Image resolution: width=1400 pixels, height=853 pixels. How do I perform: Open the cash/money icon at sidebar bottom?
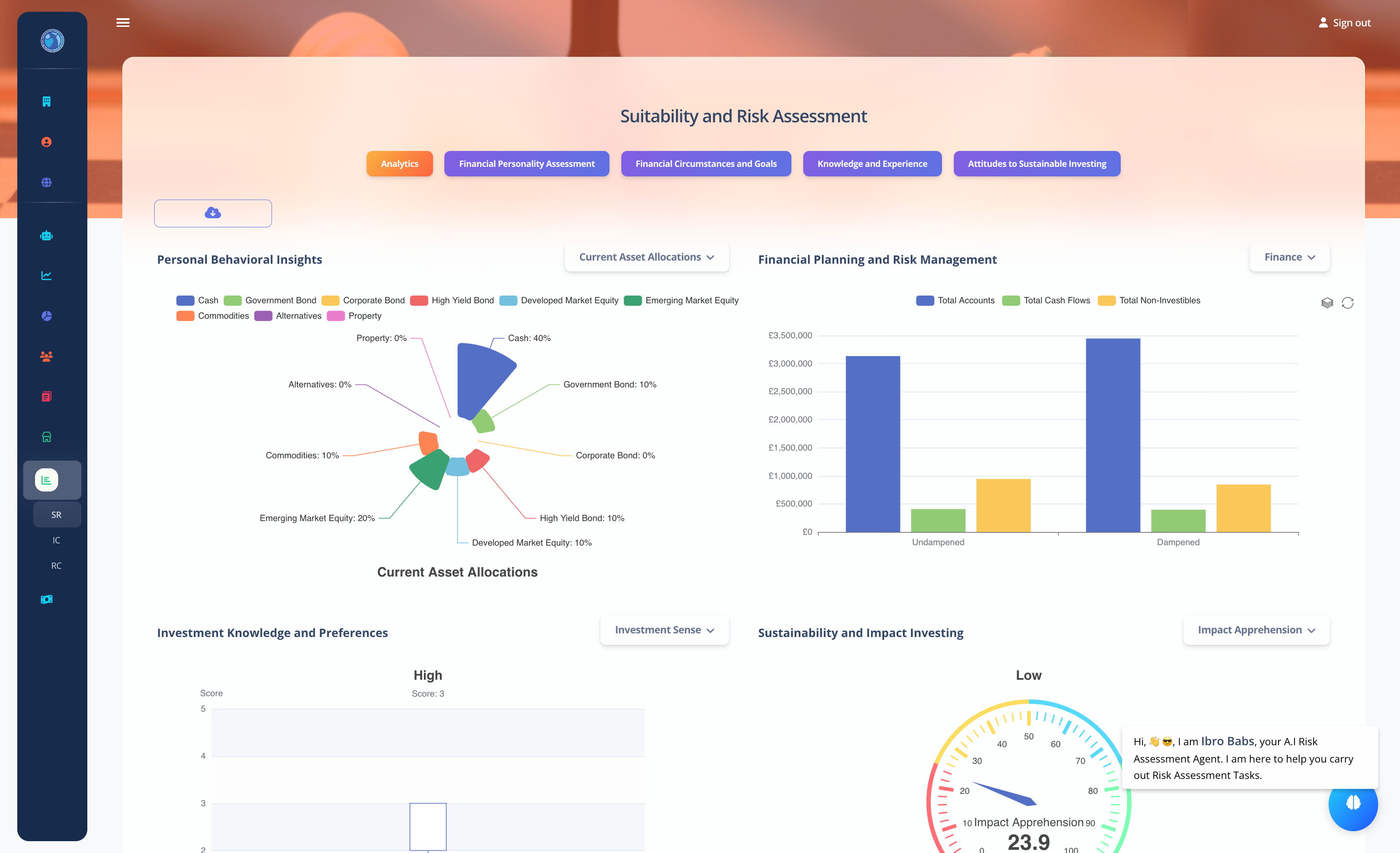[46, 599]
